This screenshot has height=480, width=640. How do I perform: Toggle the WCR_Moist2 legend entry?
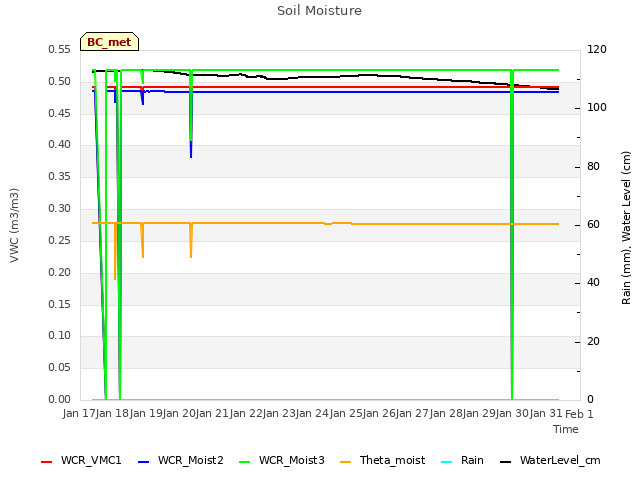pyautogui.click(x=181, y=460)
